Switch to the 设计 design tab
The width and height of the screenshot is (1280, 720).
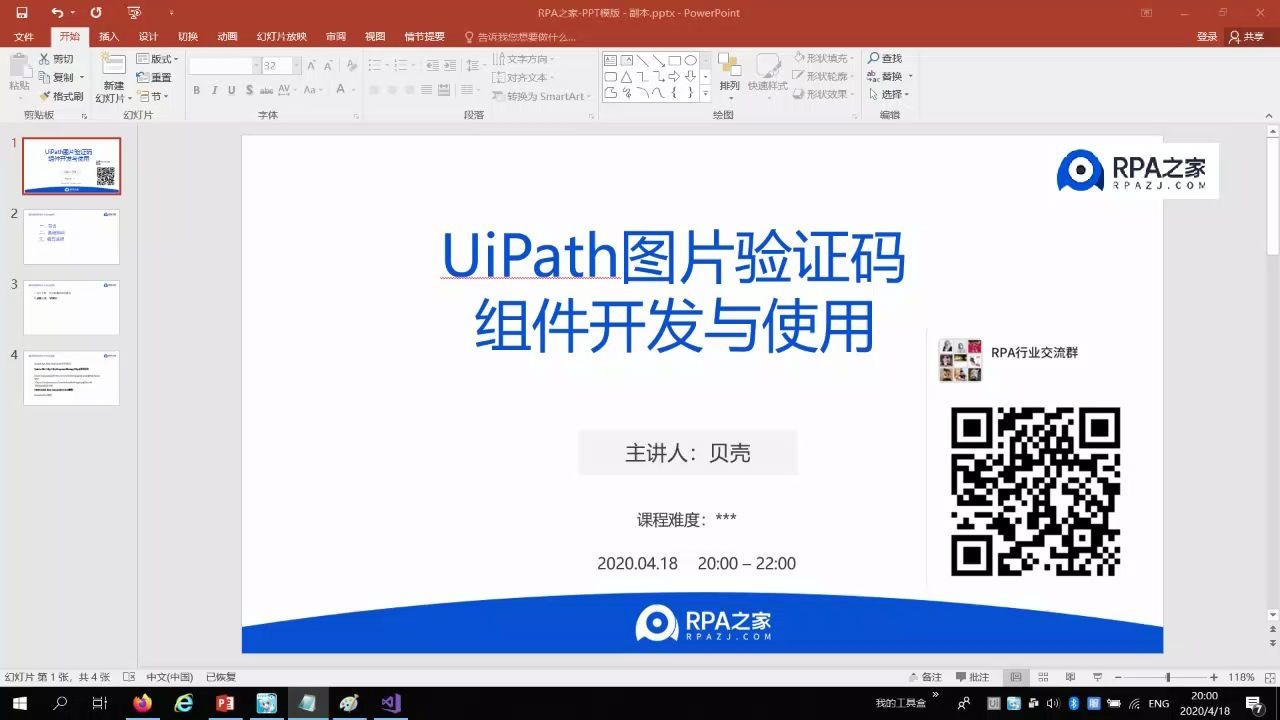coord(148,37)
